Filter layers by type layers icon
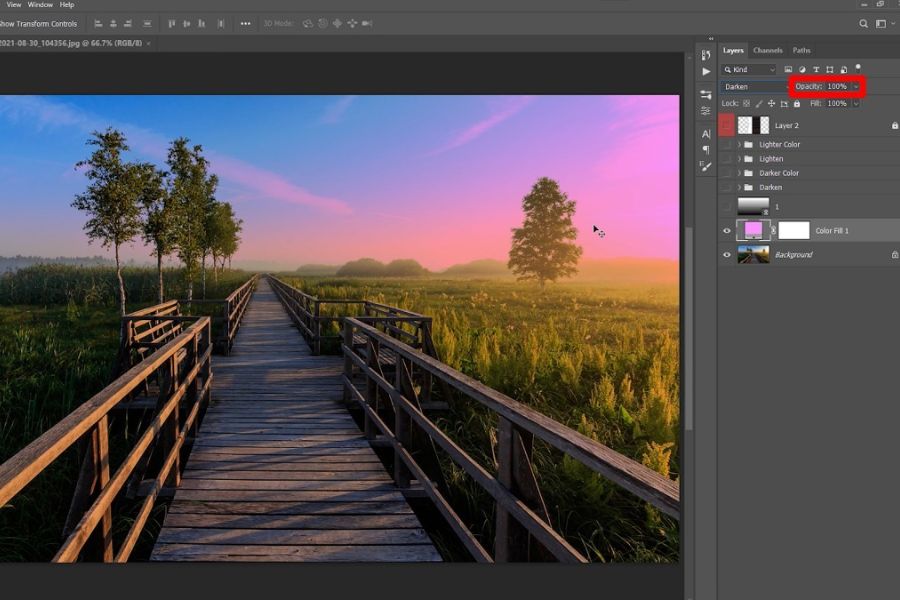900x600 pixels. [x=816, y=70]
